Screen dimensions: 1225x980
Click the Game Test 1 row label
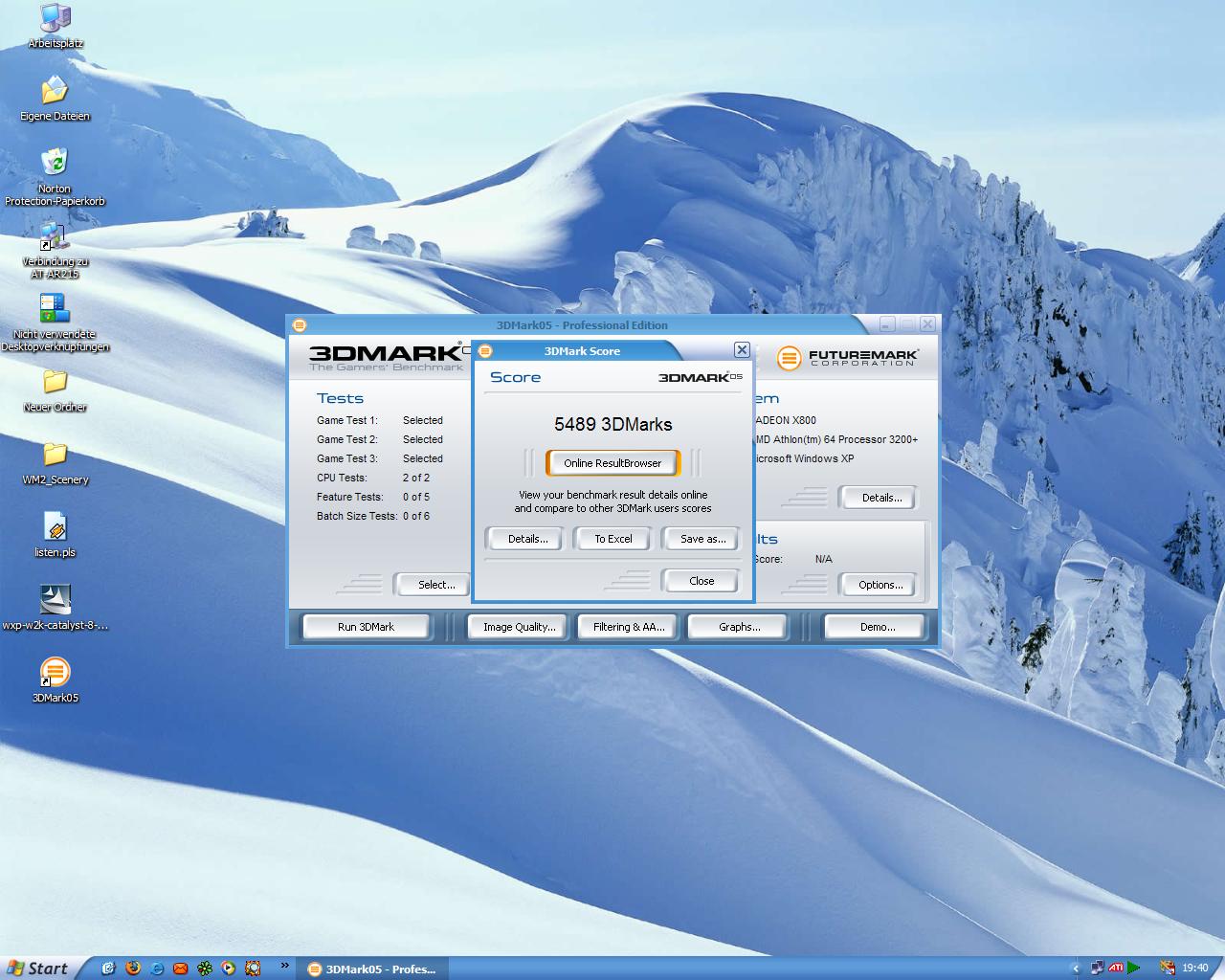(347, 420)
